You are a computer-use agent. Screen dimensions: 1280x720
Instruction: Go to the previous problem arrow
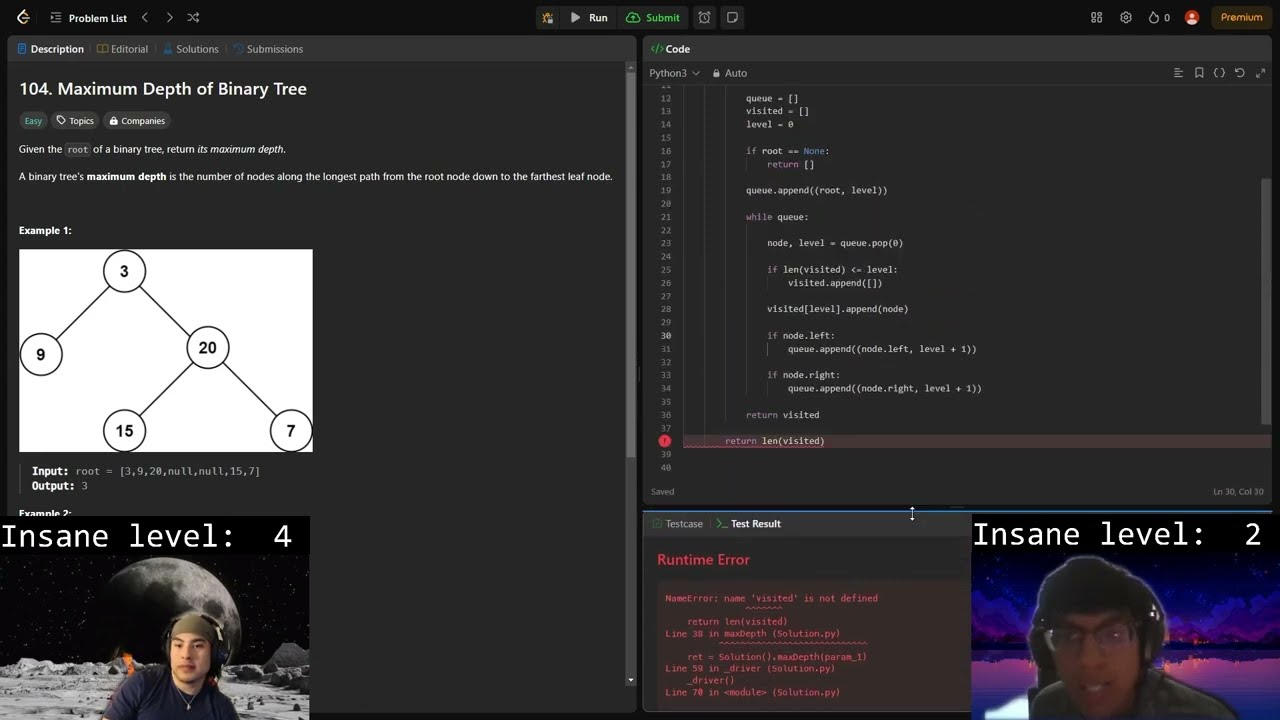[144, 17]
